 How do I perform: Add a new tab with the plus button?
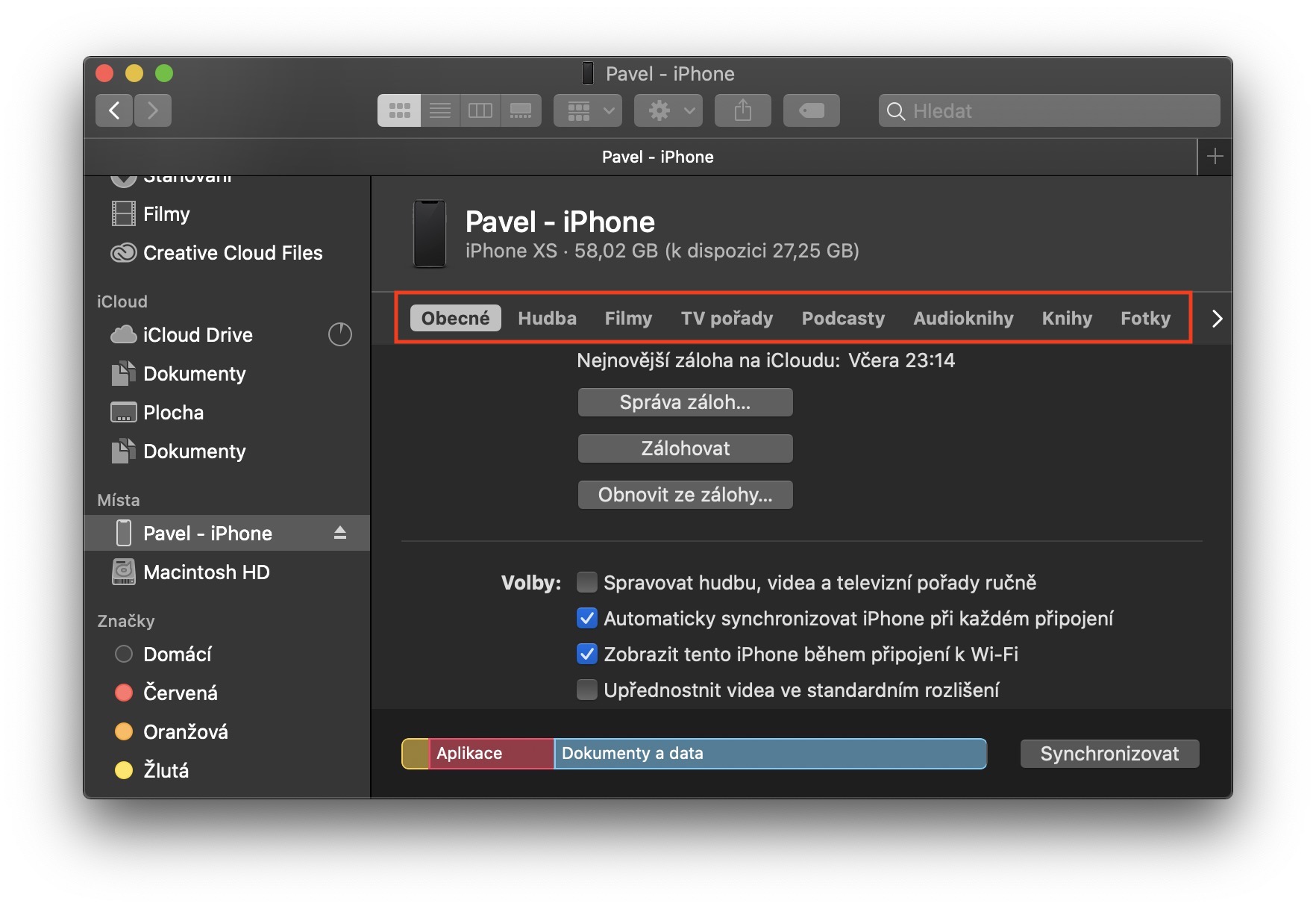[1215, 157]
